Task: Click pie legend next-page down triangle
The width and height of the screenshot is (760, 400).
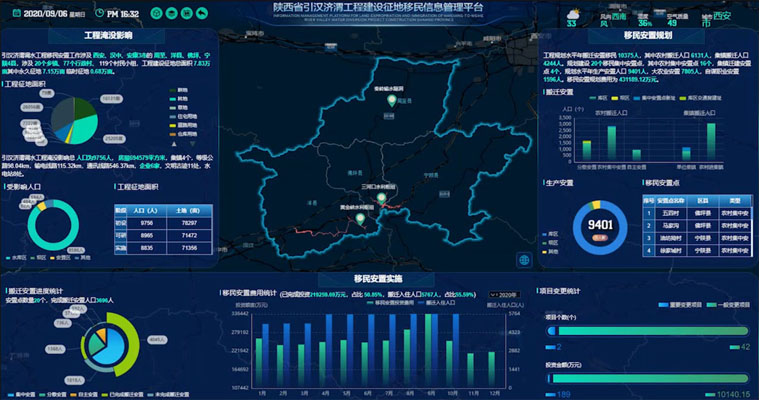Action: [192, 144]
